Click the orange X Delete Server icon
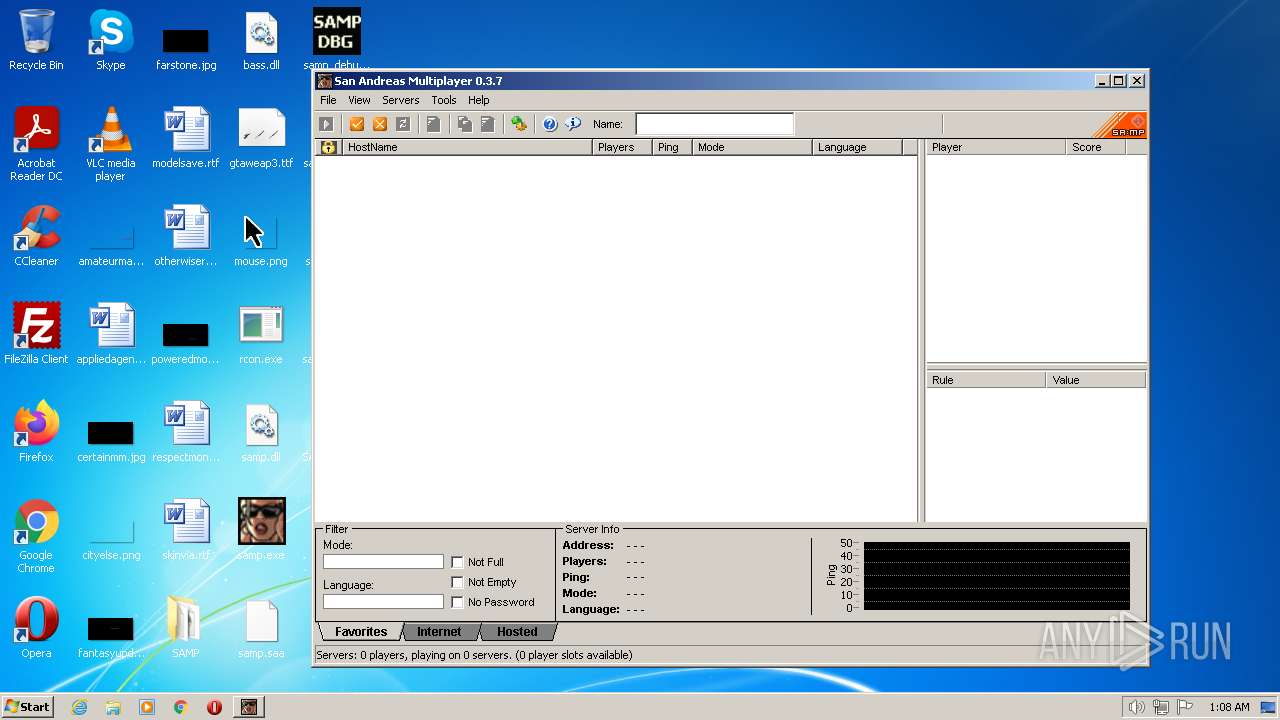The image size is (1280, 720). pyautogui.click(x=380, y=124)
